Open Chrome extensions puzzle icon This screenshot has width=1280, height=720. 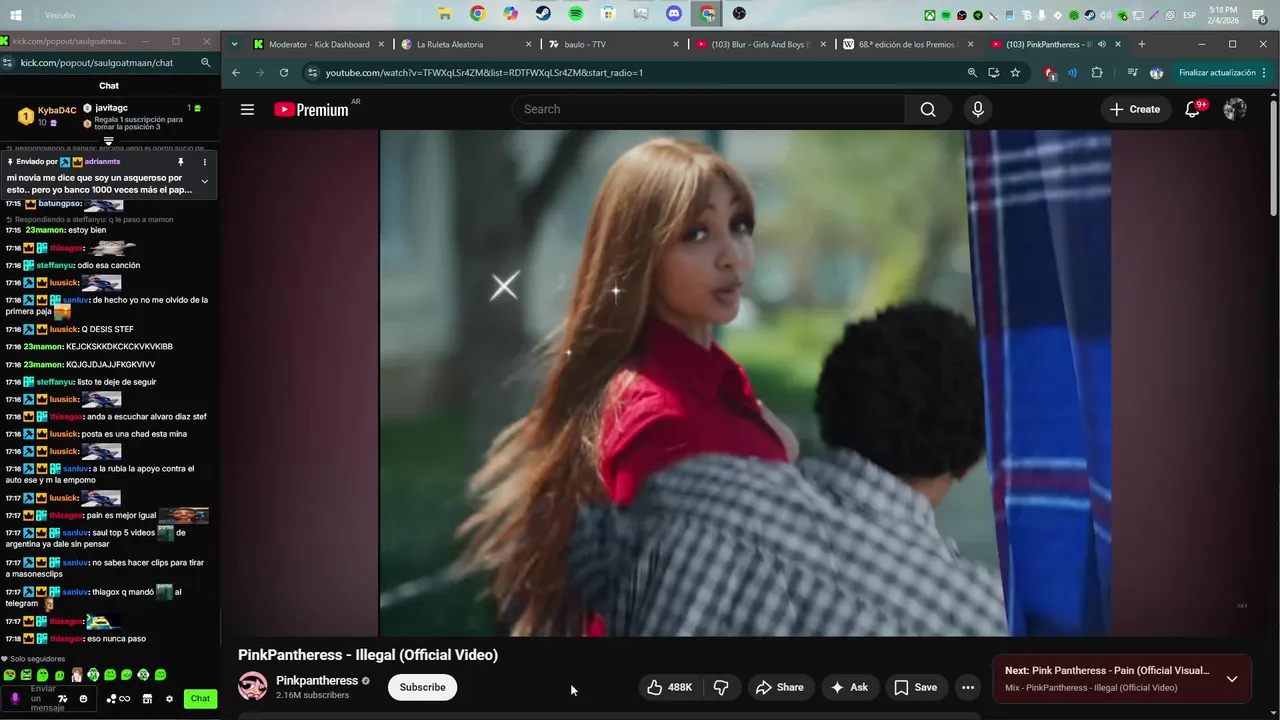click(x=1097, y=73)
